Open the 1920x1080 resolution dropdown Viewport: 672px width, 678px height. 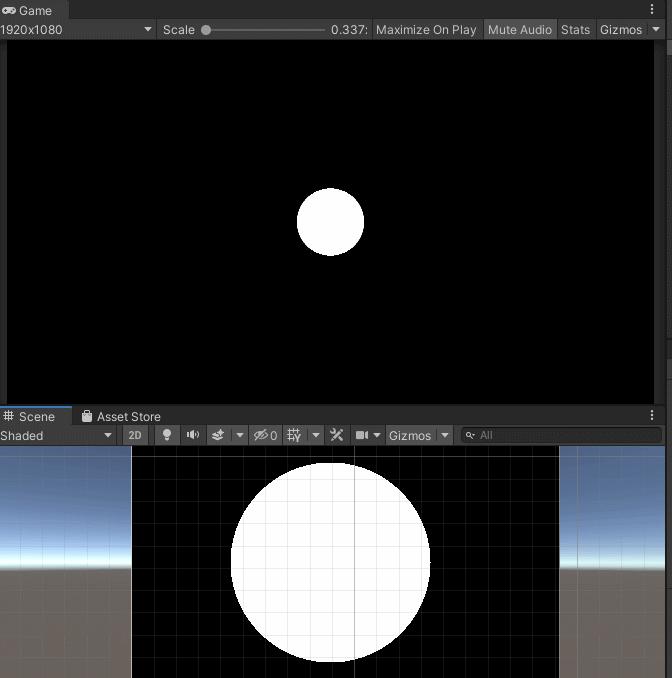click(x=77, y=30)
